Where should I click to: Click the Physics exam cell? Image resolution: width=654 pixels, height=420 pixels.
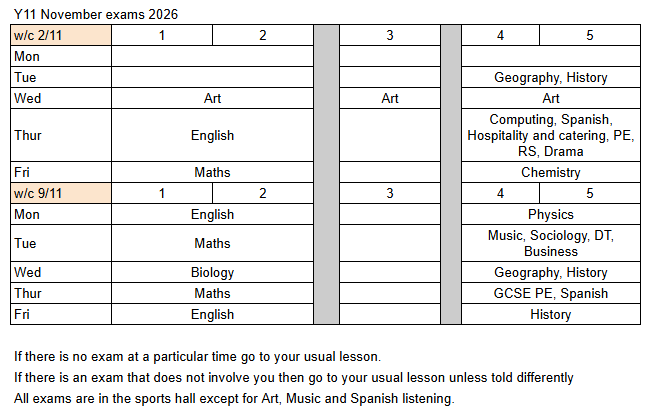click(x=551, y=214)
